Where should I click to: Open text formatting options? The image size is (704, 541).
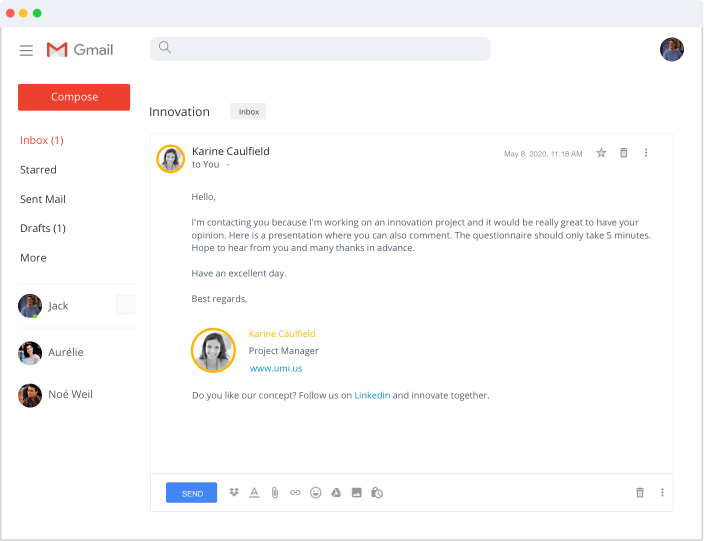(x=254, y=493)
